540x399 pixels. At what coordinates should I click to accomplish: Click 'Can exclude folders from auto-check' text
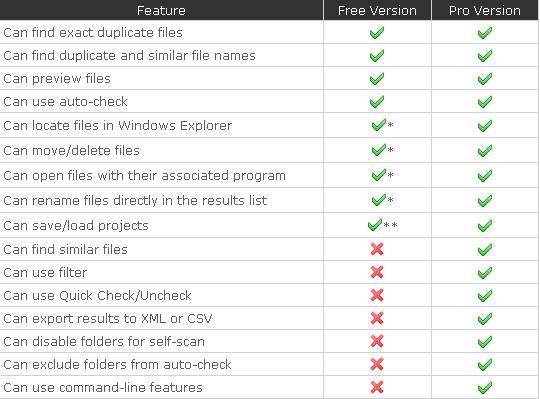click(x=117, y=364)
